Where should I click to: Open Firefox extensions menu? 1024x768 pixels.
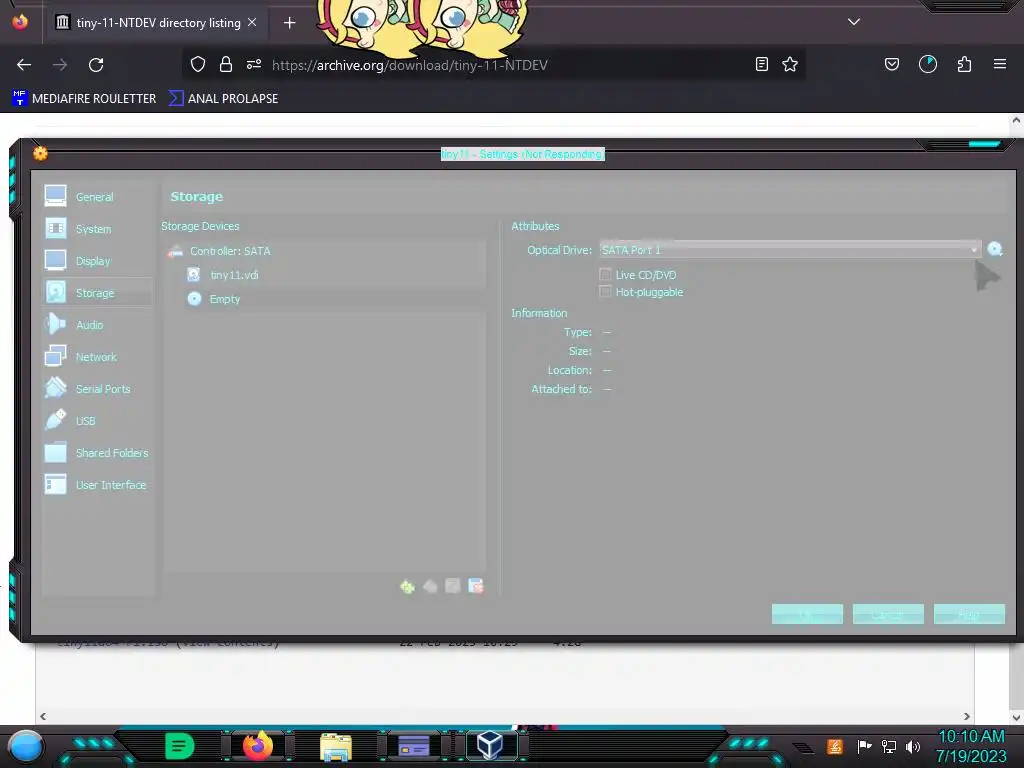(964, 64)
